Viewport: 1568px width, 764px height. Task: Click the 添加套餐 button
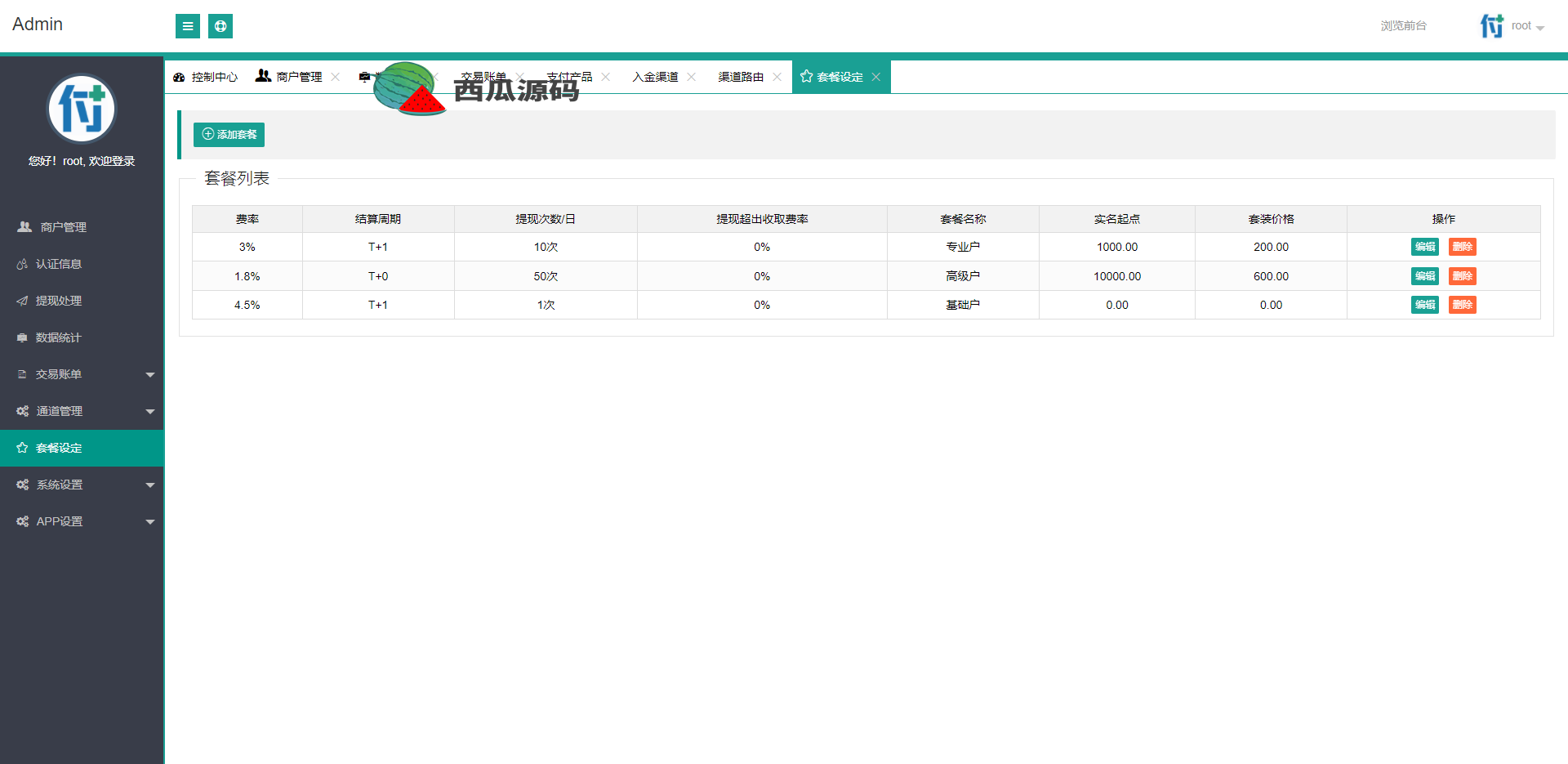(x=229, y=135)
